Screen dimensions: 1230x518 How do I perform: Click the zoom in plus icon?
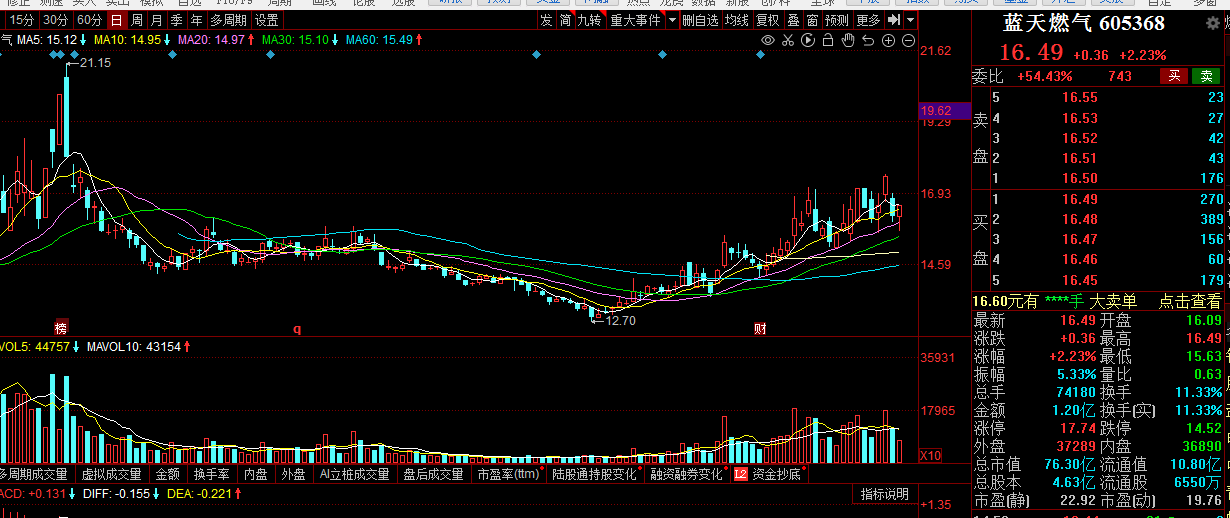click(x=888, y=40)
